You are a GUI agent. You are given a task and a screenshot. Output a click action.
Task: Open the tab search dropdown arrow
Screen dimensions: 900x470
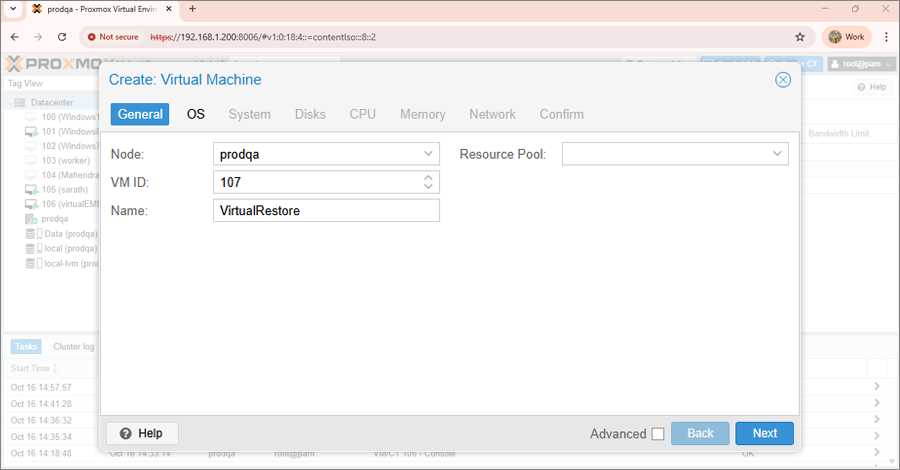click(13, 9)
